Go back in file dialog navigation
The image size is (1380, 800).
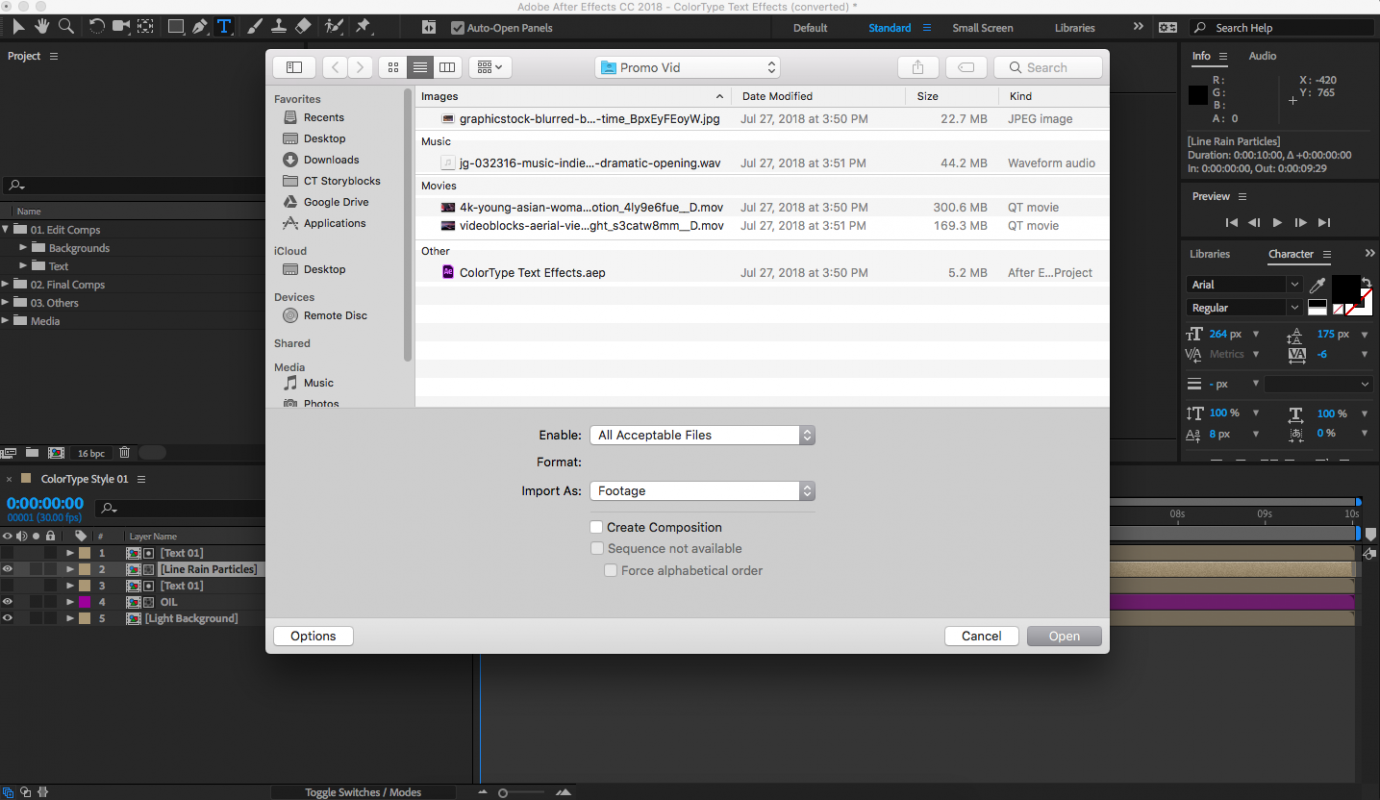click(335, 68)
